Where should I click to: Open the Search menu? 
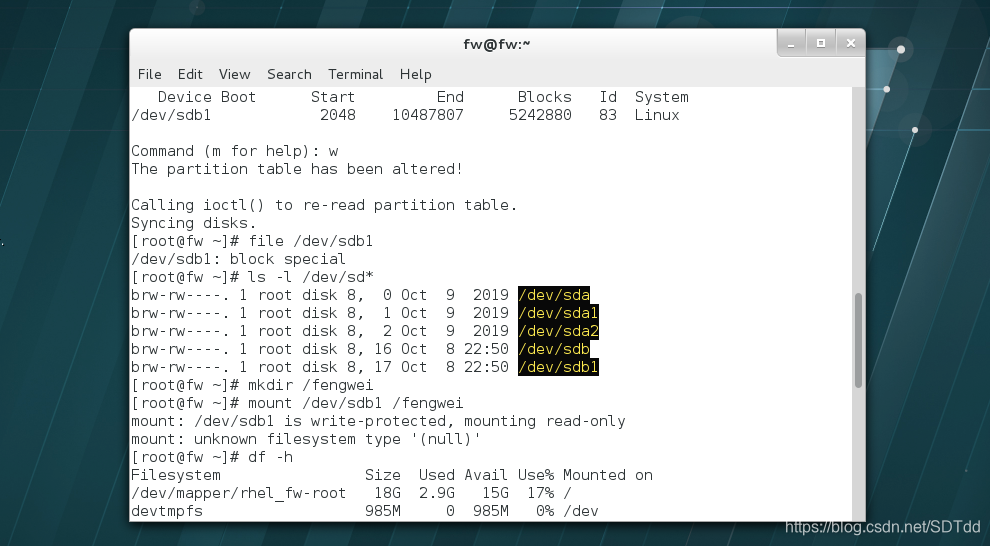tap(289, 74)
